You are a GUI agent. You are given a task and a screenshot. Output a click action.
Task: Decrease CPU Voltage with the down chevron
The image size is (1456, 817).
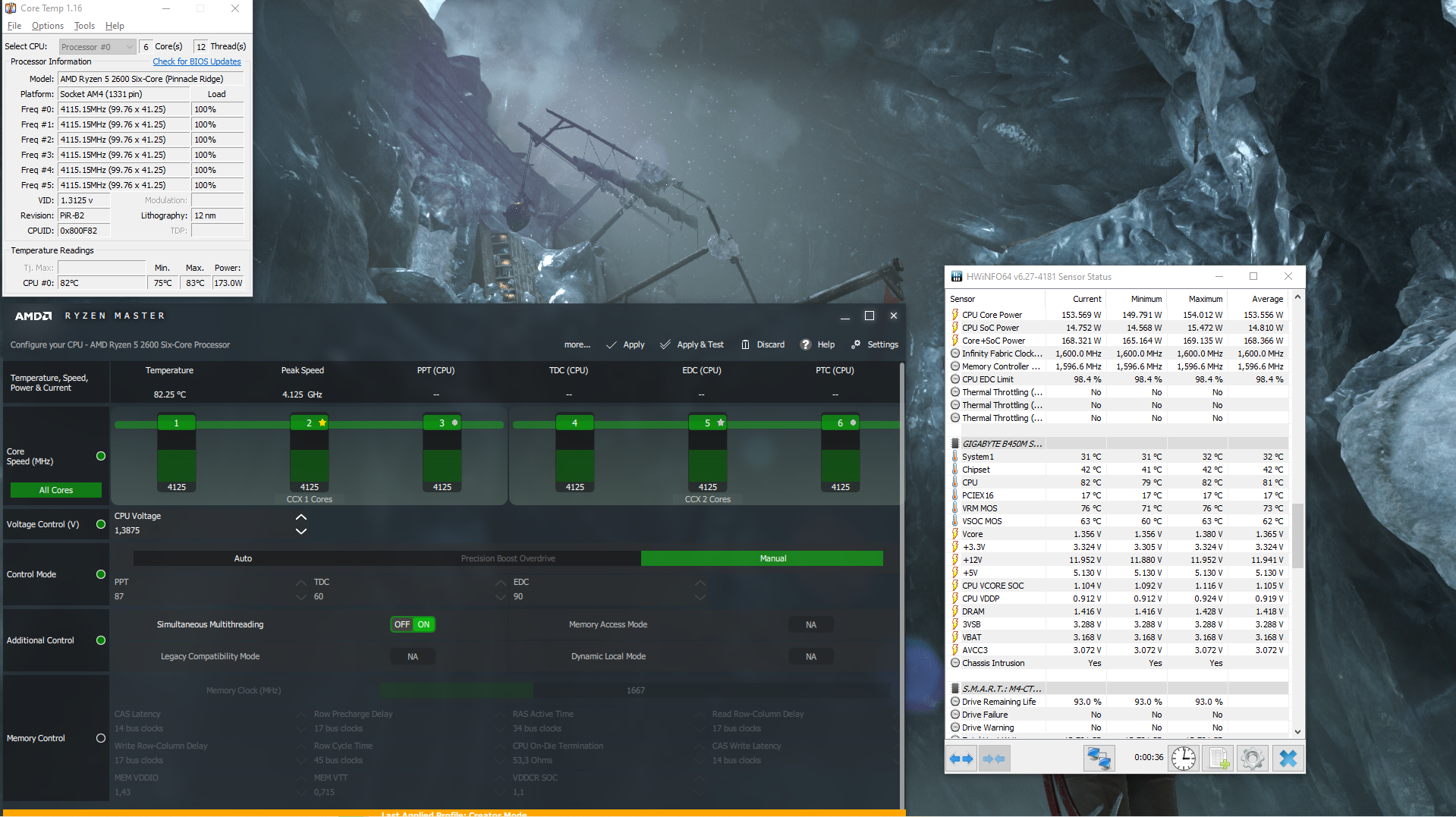pos(301,531)
